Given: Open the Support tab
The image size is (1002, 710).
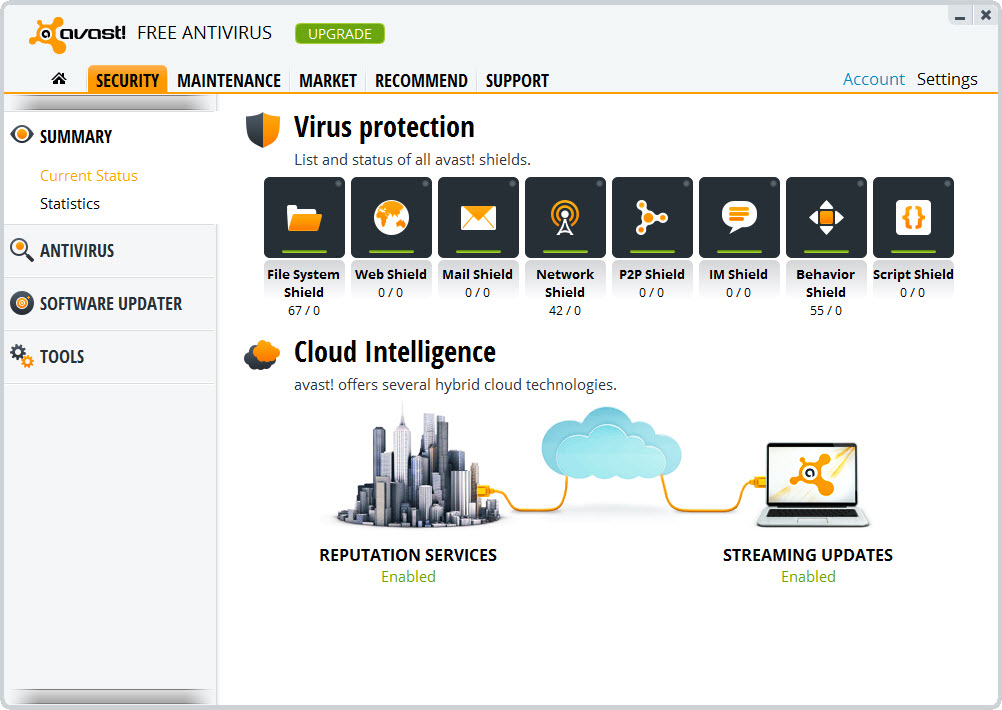Looking at the screenshot, I should (517, 81).
